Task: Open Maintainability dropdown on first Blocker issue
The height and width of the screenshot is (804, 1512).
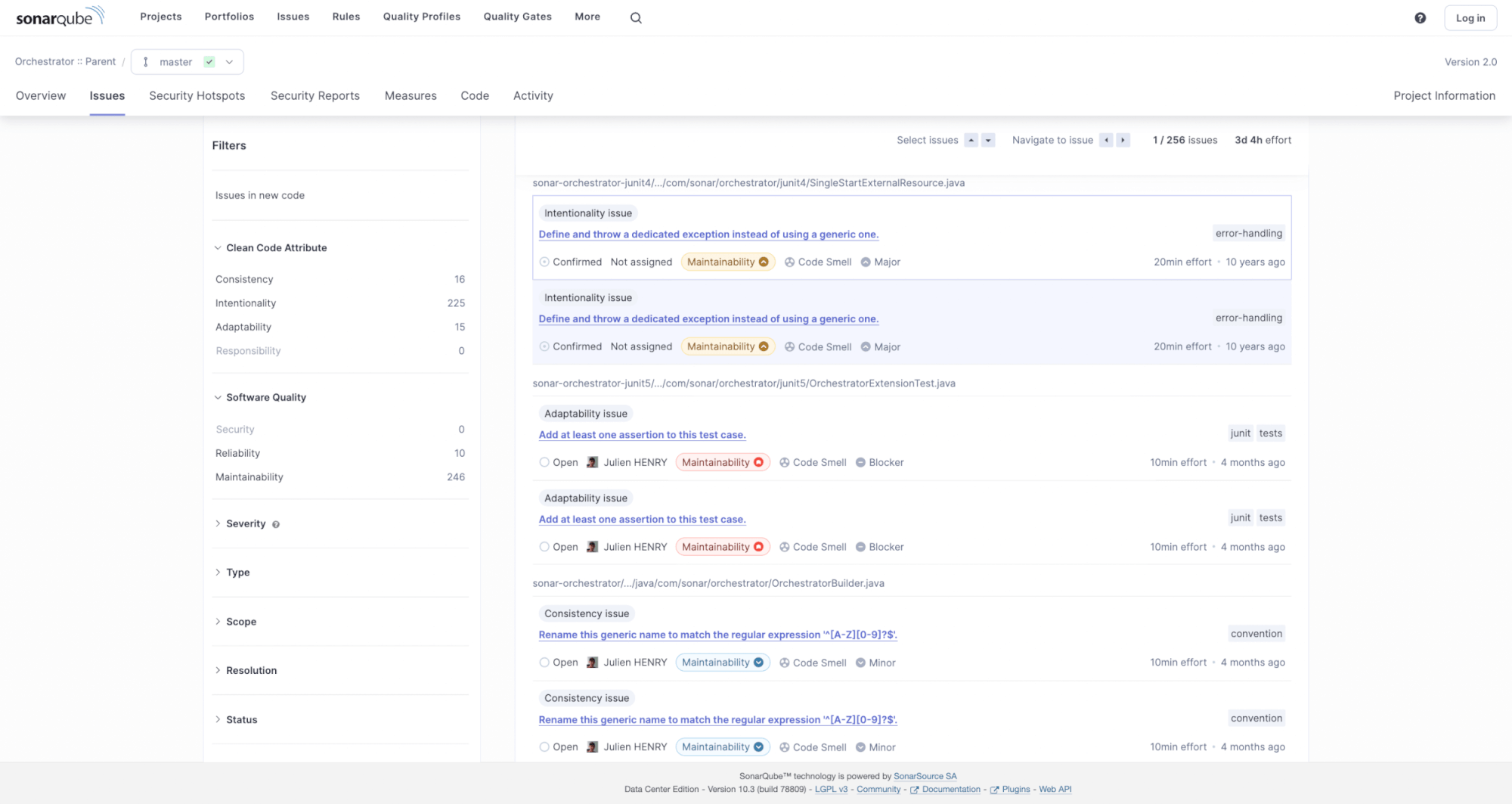Action: [723, 462]
